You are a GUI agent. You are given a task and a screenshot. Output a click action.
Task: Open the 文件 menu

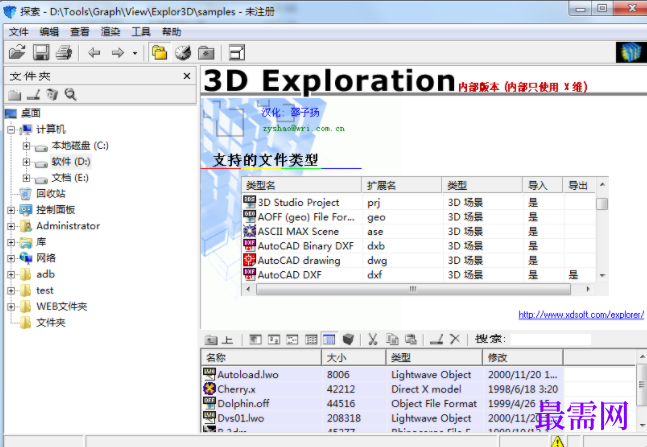pyautogui.click(x=19, y=32)
